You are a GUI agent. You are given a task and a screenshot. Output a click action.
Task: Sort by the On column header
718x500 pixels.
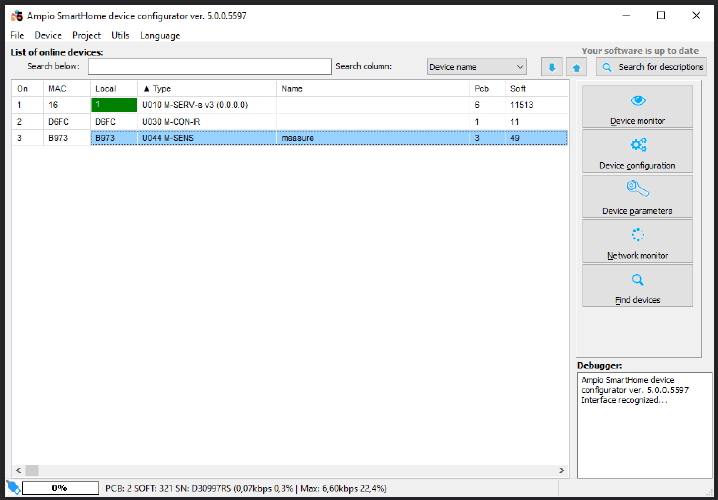[x=27, y=88]
